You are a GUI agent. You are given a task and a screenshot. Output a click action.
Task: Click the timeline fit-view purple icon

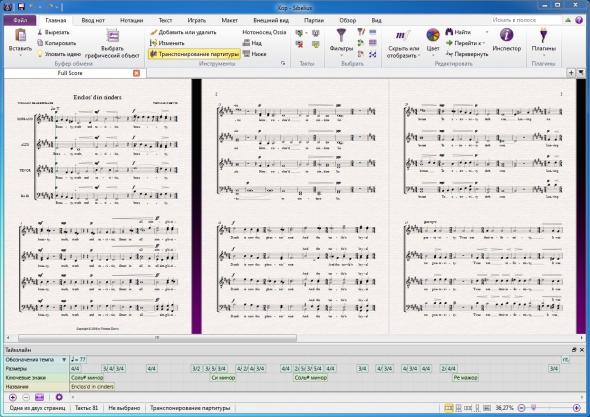(39, 397)
